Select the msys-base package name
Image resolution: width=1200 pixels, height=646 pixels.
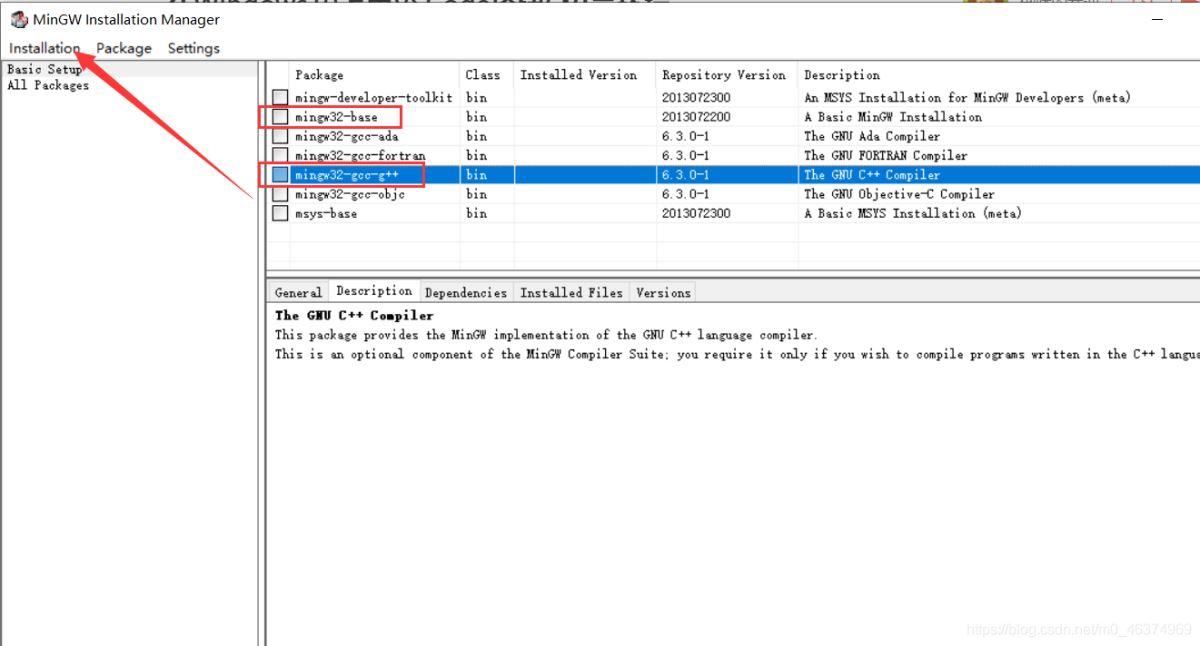[x=325, y=213]
